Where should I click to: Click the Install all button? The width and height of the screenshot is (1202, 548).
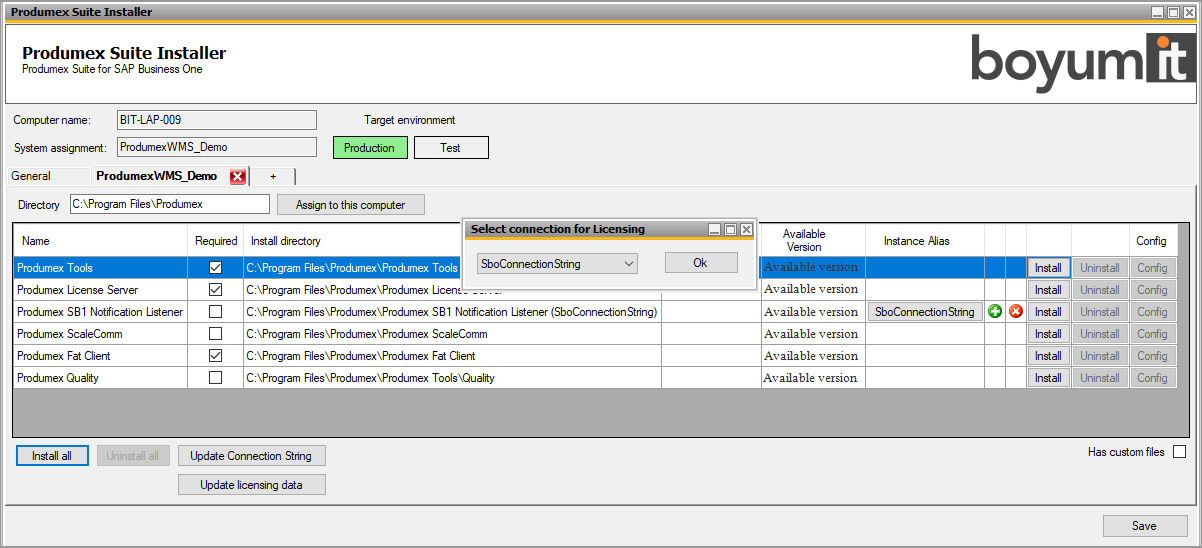tap(52, 456)
